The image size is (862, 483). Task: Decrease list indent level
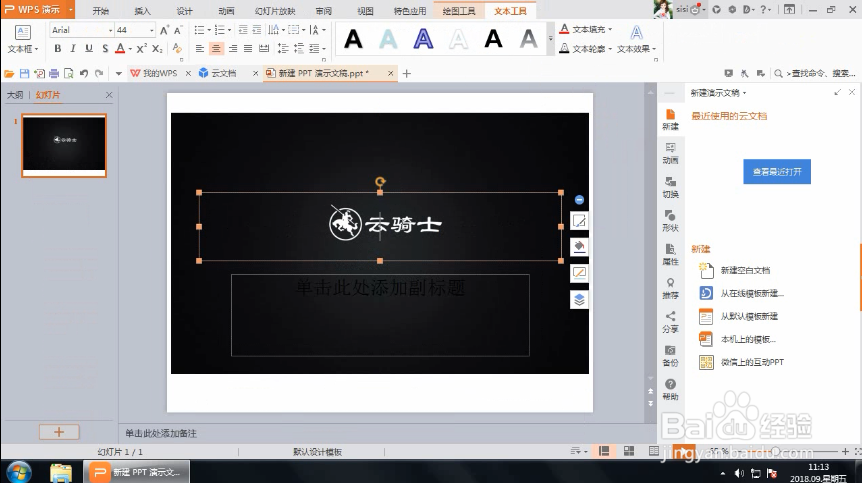[242, 30]
